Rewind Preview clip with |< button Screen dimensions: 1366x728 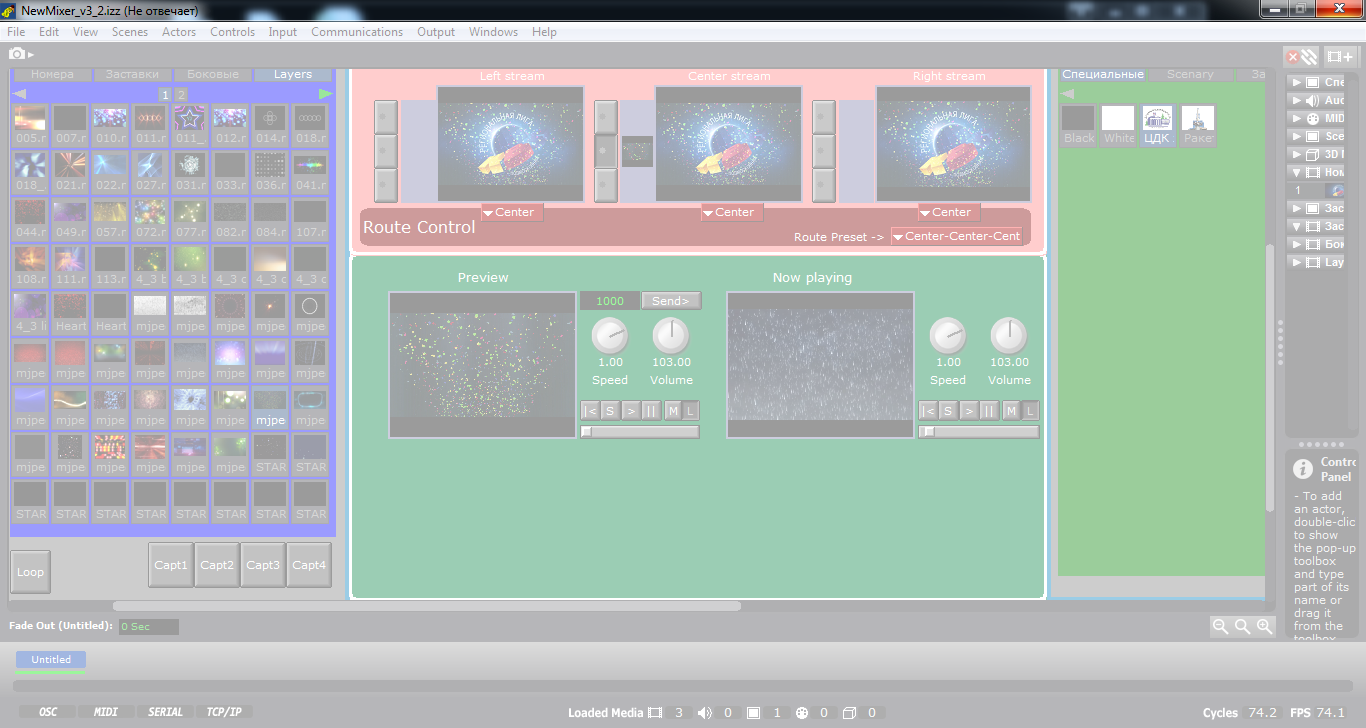[x=590, y=411]
